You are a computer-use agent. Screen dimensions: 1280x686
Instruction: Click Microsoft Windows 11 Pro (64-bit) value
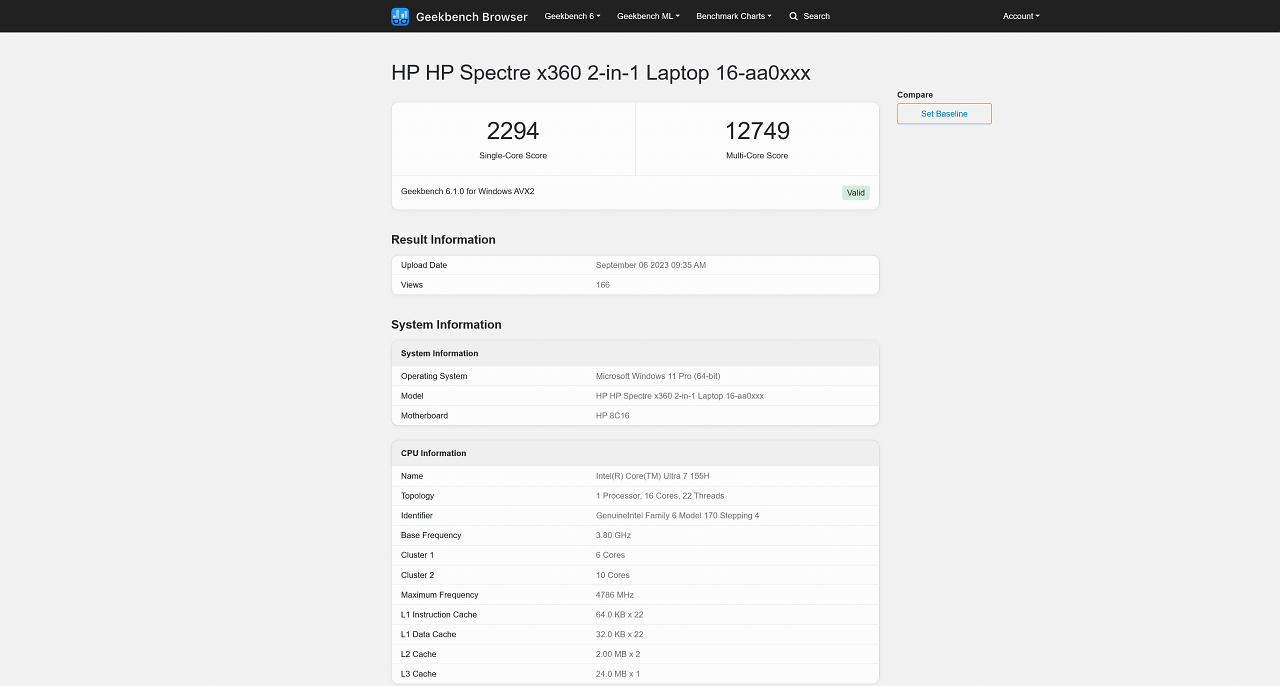(658, 376)
